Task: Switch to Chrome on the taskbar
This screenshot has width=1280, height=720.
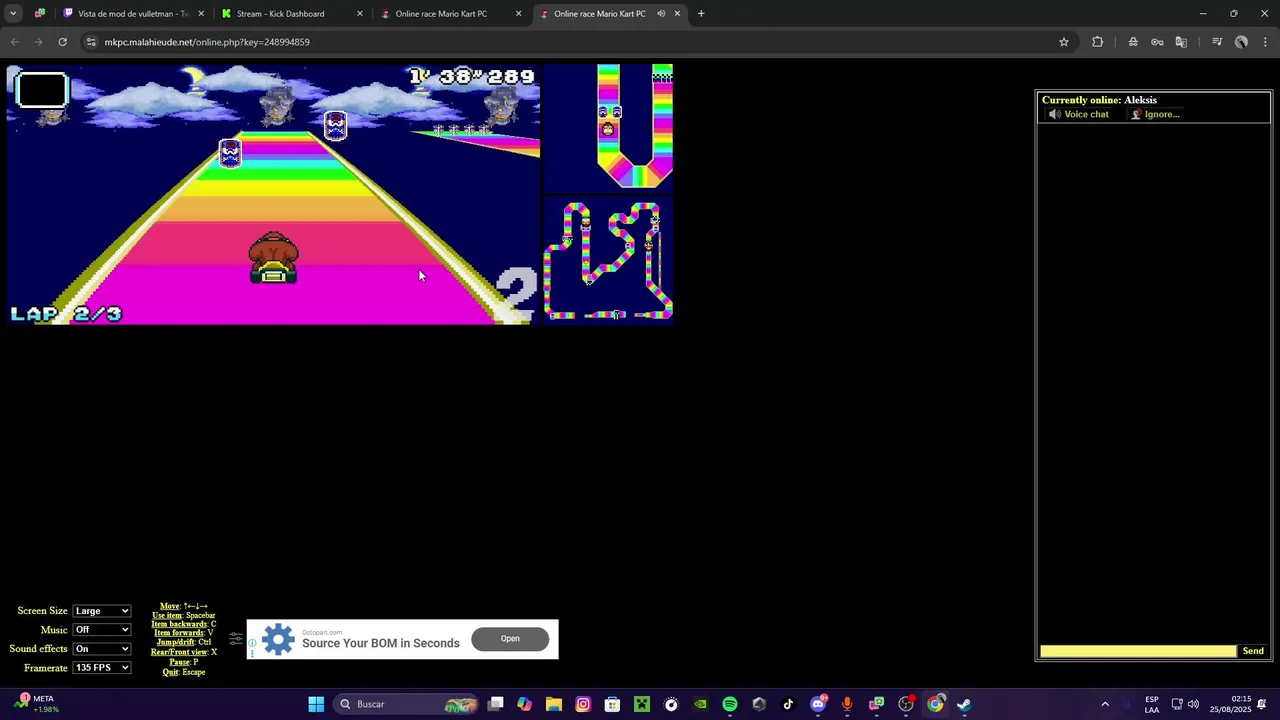Action: (x=935, y=704)
